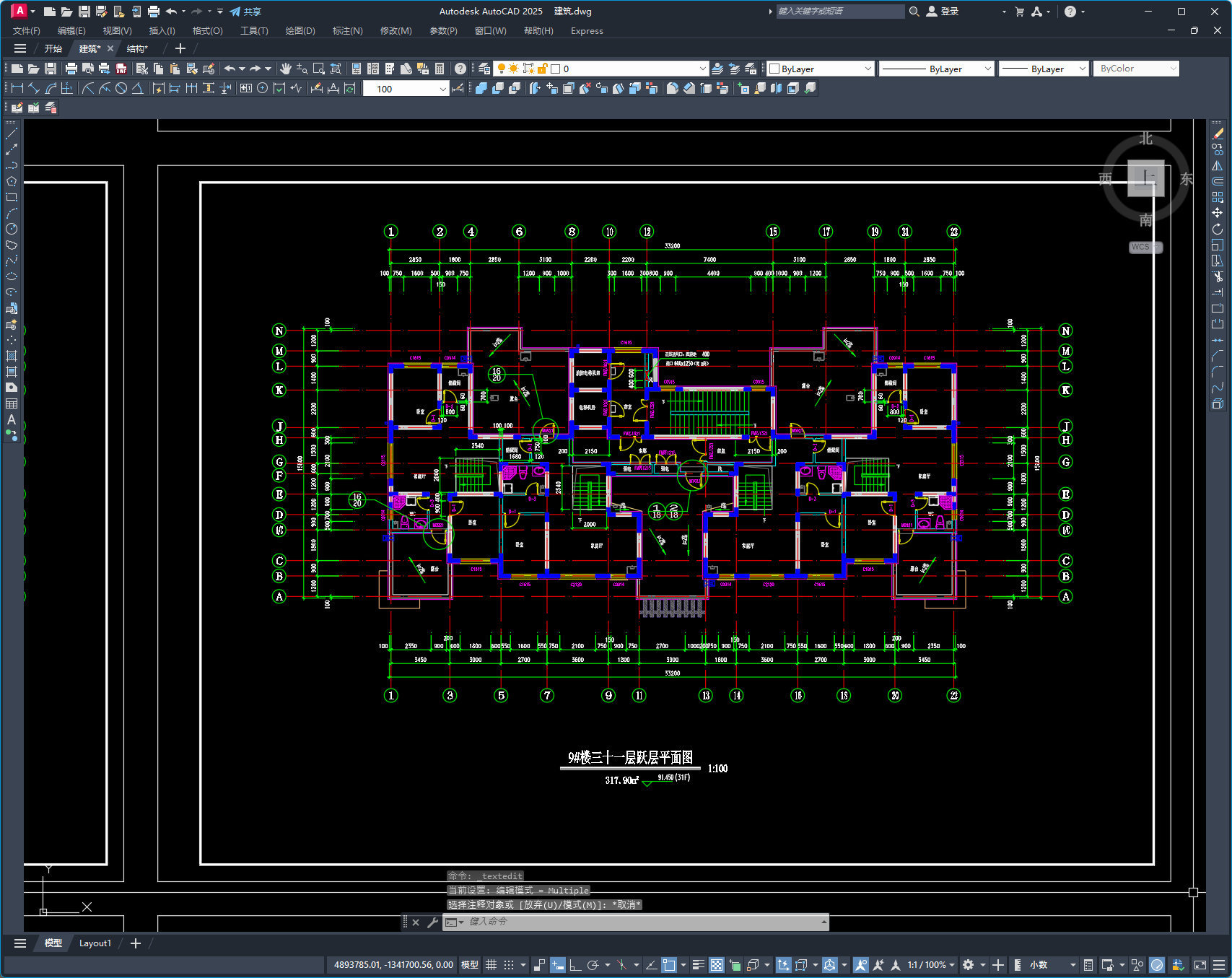The height and width of the screenshot is (978, 1232).
Task: Click the Share paper-plane icon
Action: tap(235, 12)
